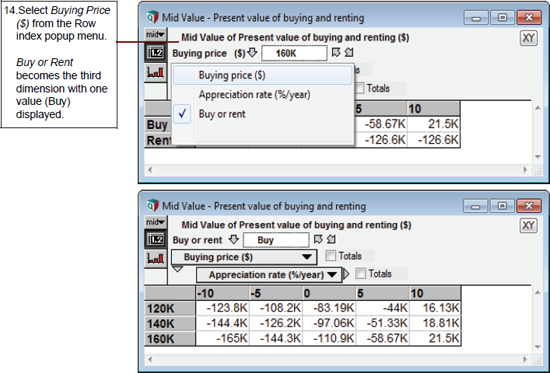Select the Buy row header in the top table
The width and height of the screenshot is (550, 373).
point(157,125)
